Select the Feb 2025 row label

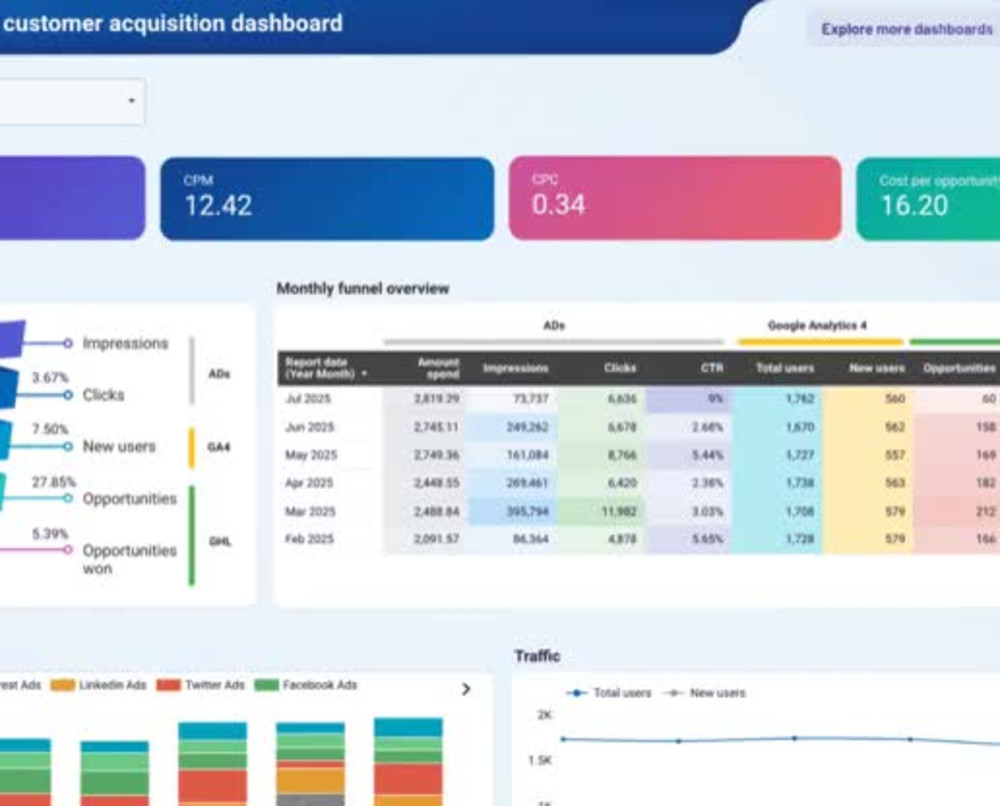click(309, 539)
